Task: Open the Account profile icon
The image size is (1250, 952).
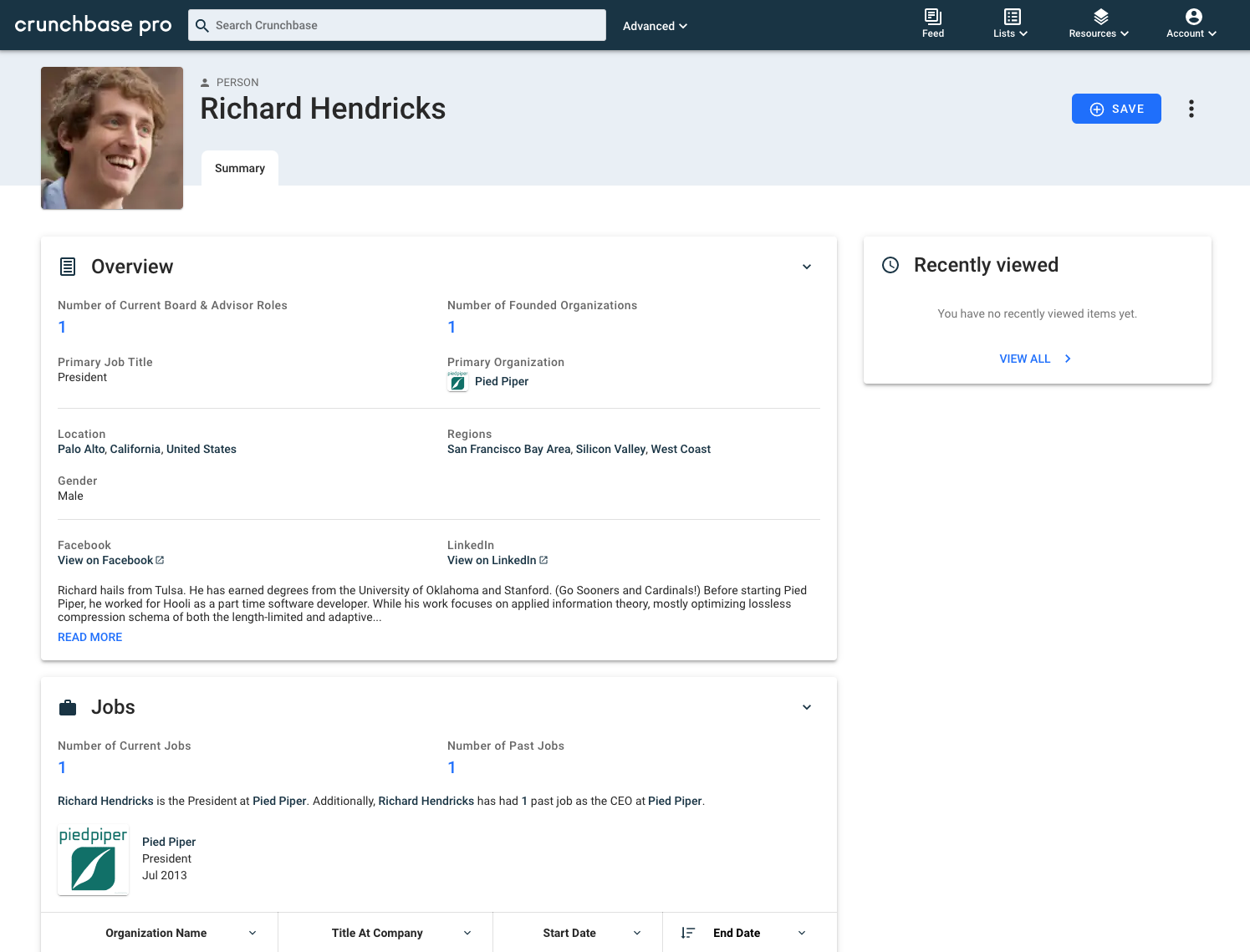Action: pyautogui.click(x=1194, y=17)
